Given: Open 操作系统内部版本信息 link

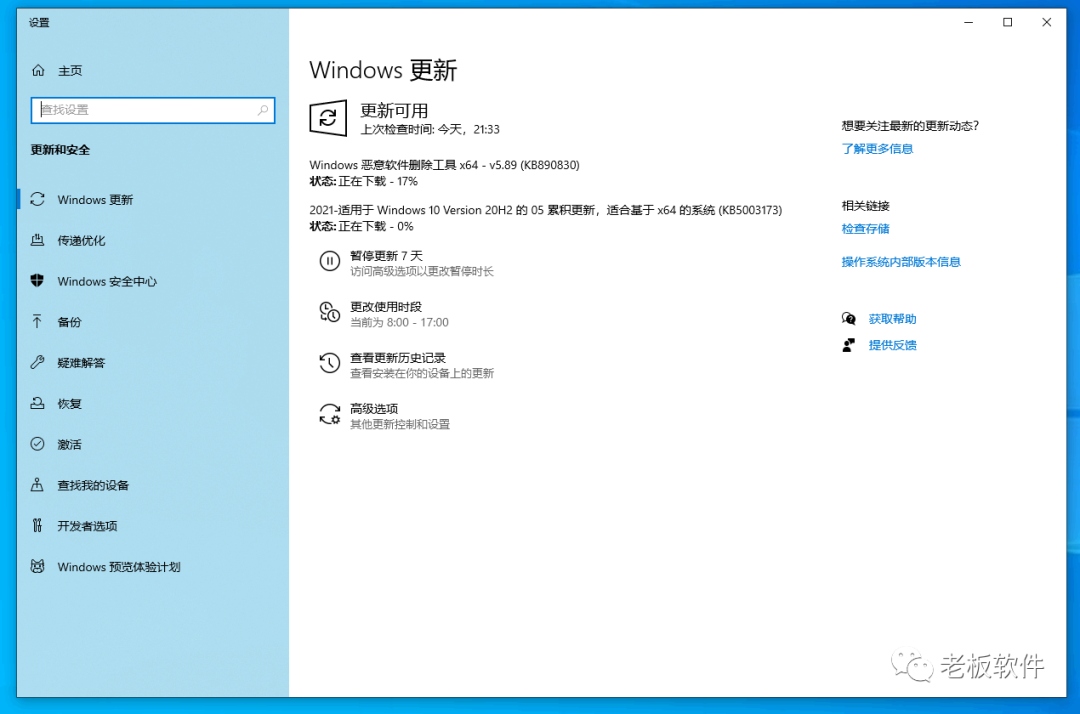Looking at the screenshot, I should 901,262.
